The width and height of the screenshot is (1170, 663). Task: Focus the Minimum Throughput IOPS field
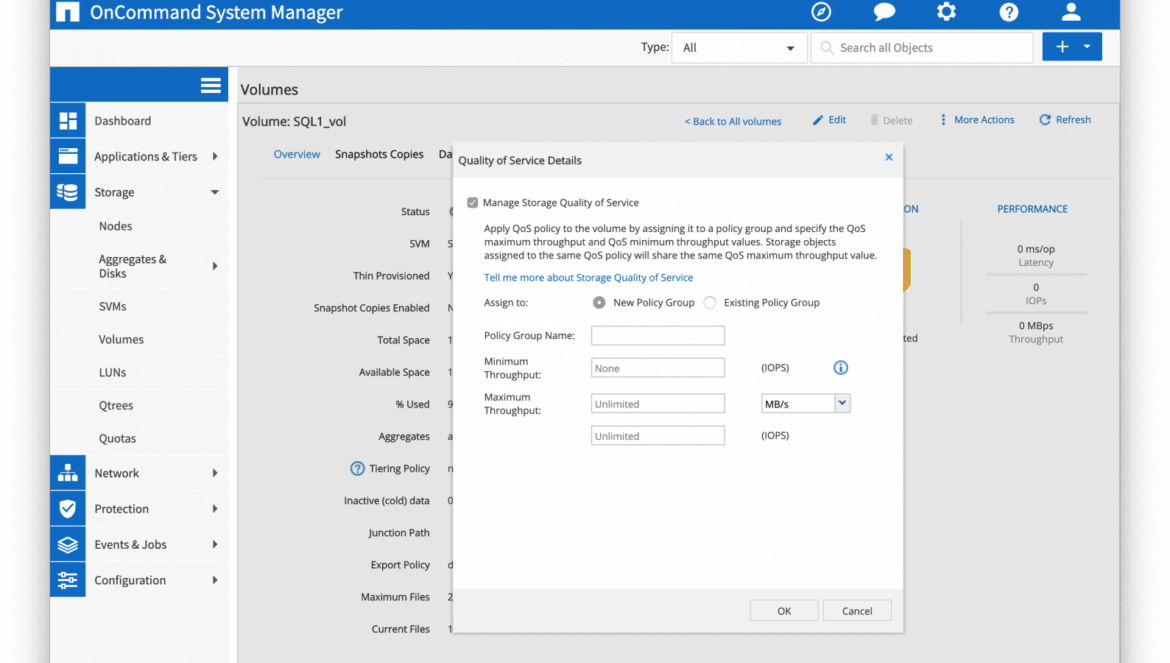[657, 368]
